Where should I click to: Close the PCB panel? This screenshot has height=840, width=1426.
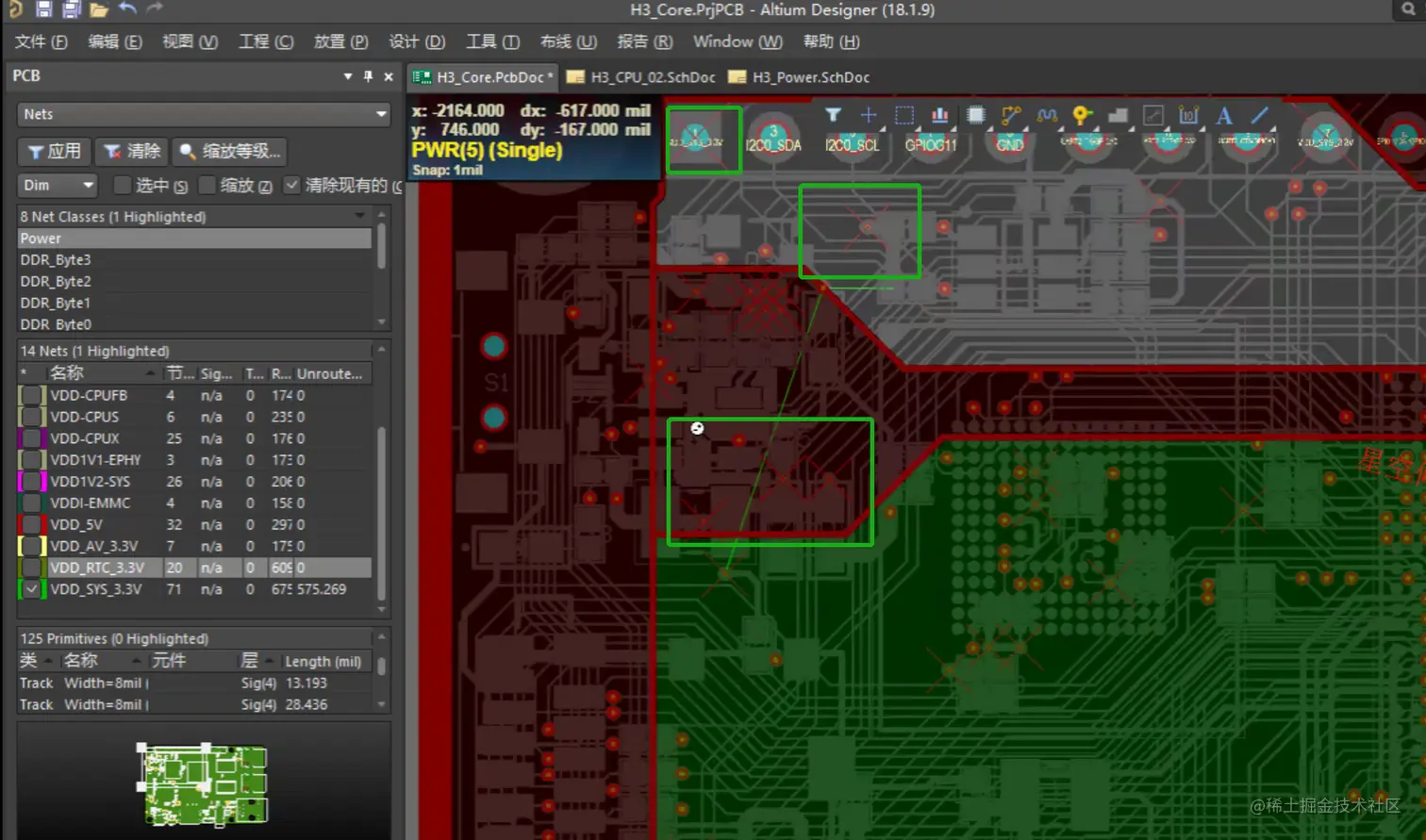pyautogui.click(x=388, y=76)
